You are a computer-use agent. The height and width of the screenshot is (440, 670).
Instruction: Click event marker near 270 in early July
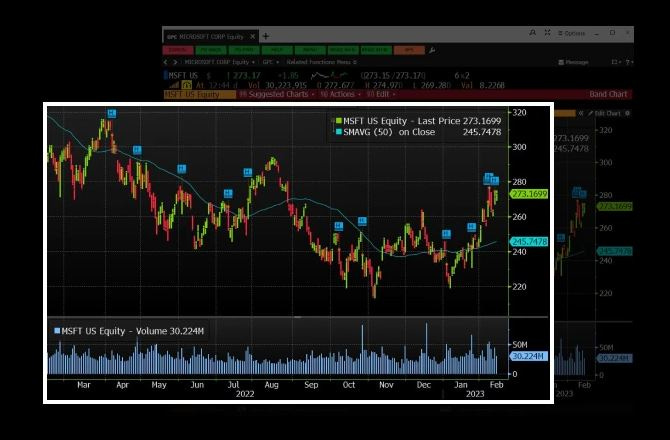click(228, 194)
